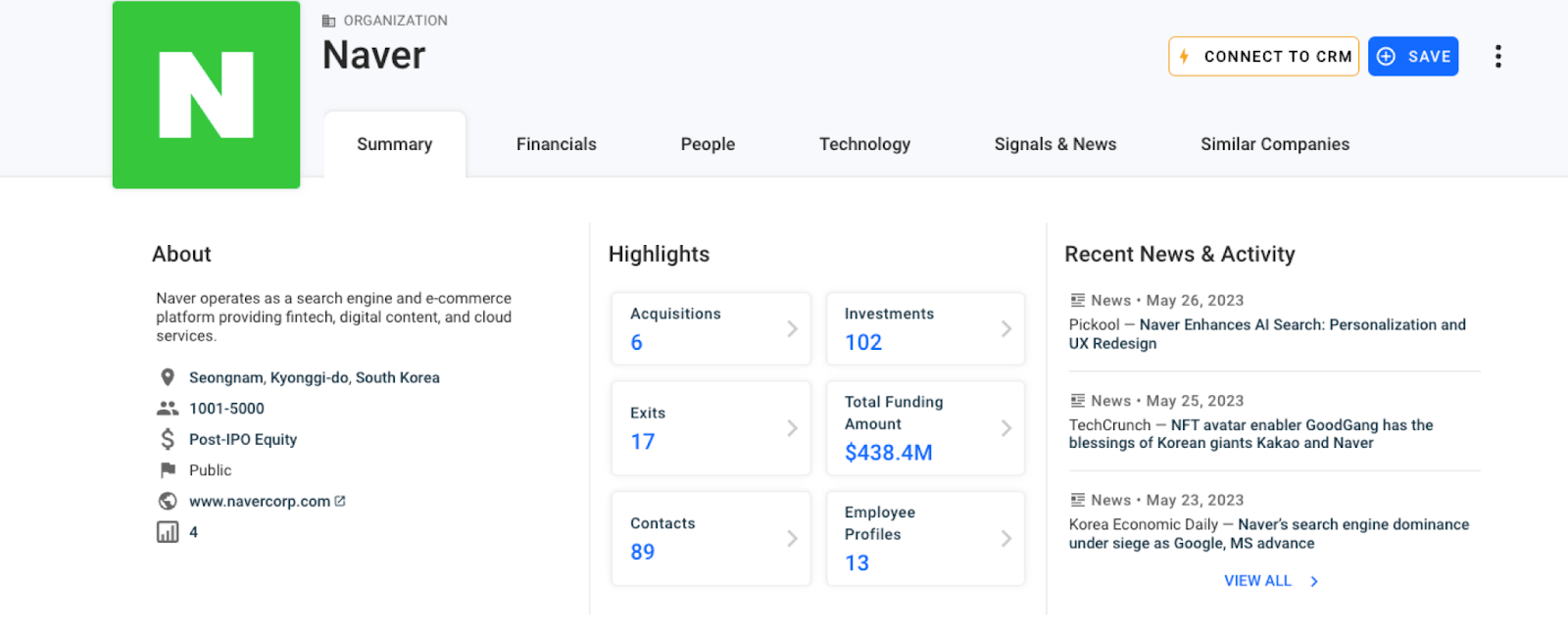The width and height of the screenshot is (1568, 637).
Task: Click the About heading
Action: [181, 254]
